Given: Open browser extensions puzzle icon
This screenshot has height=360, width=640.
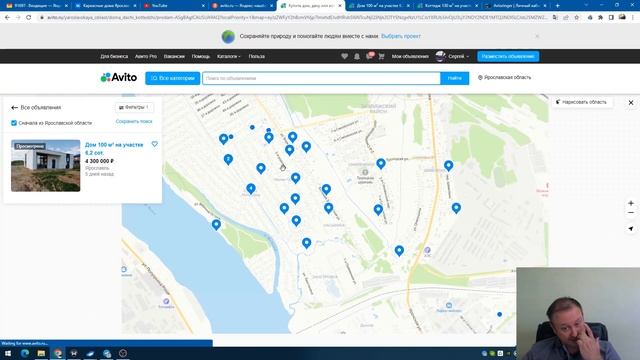Looking at the screenshot, I should pyautogui.click(x=600, y=18).
